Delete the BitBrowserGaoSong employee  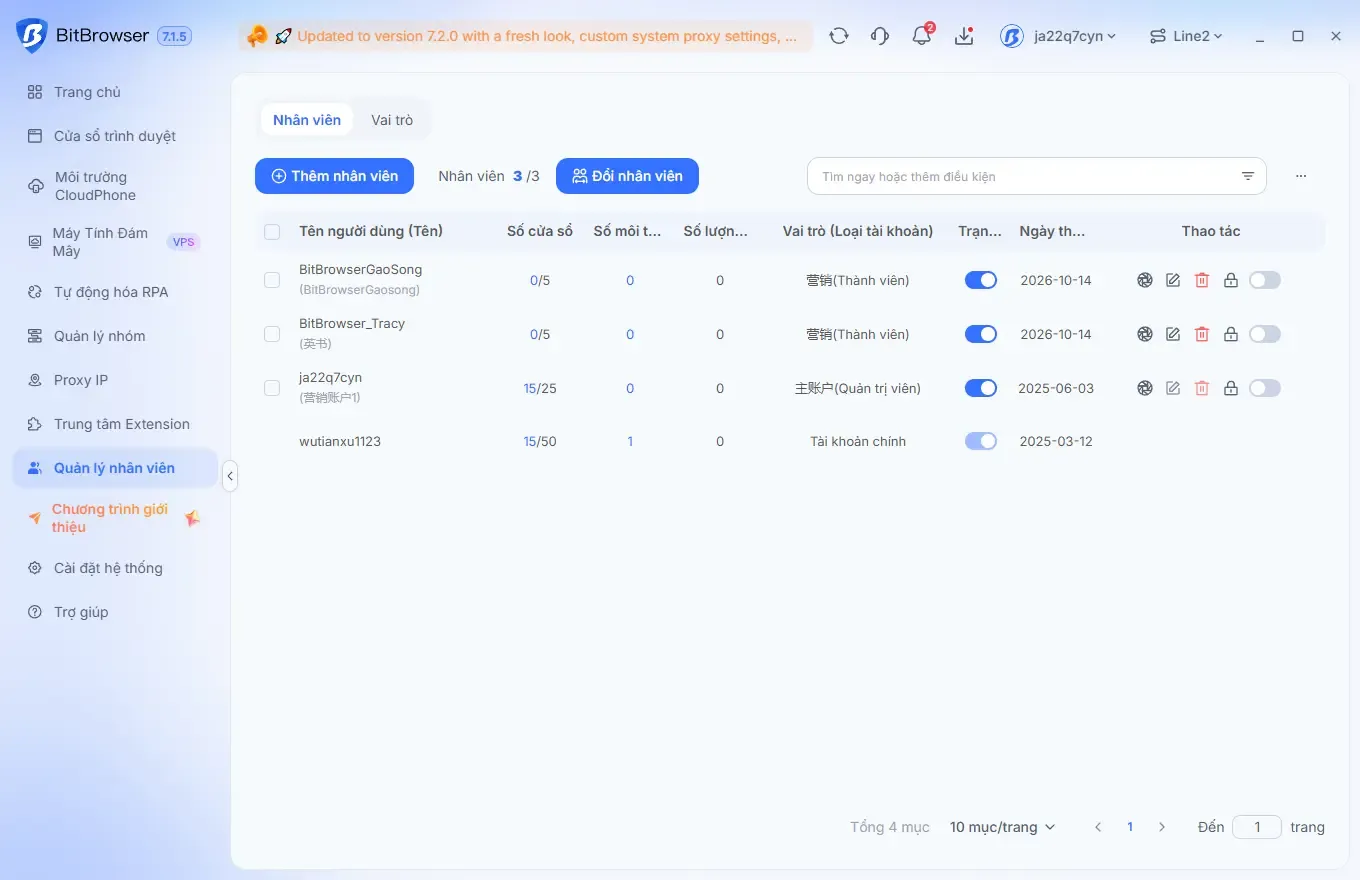coord(1202,280)
